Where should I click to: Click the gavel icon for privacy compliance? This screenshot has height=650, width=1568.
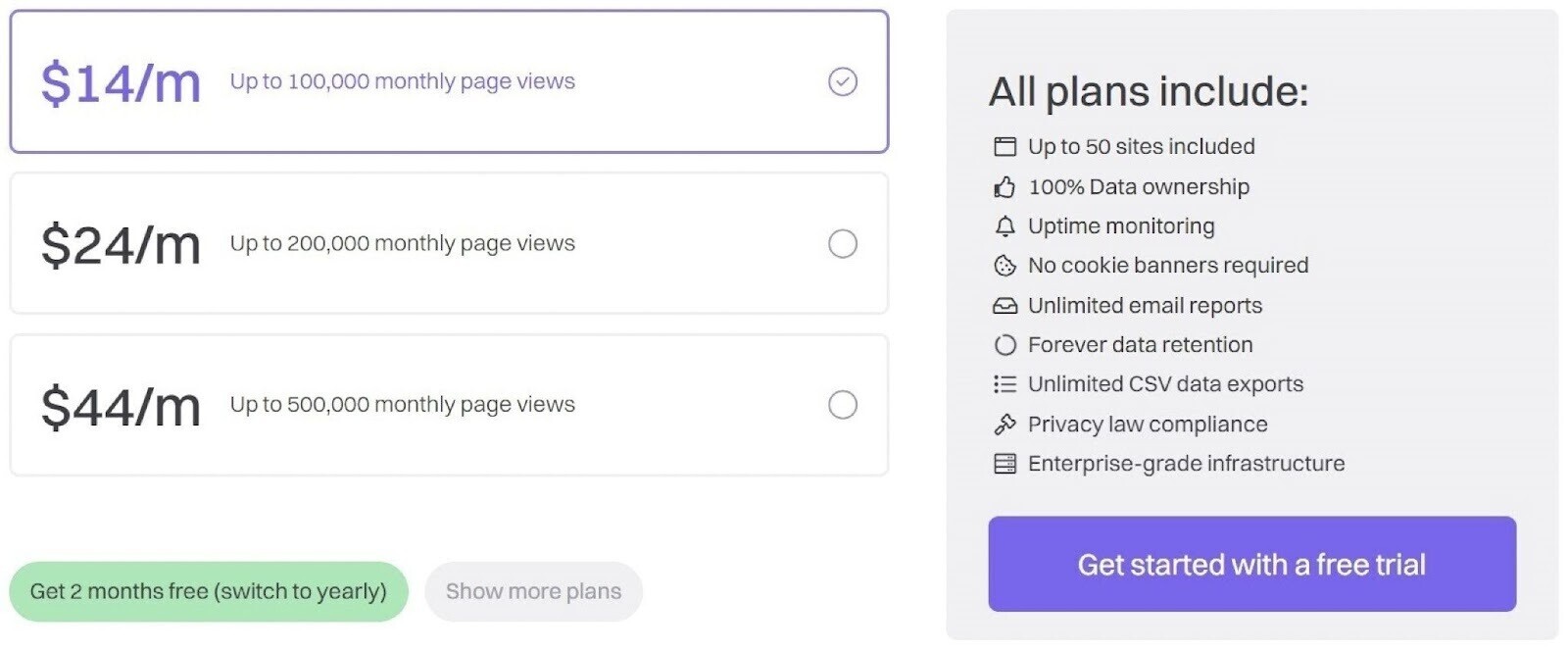1004,425
